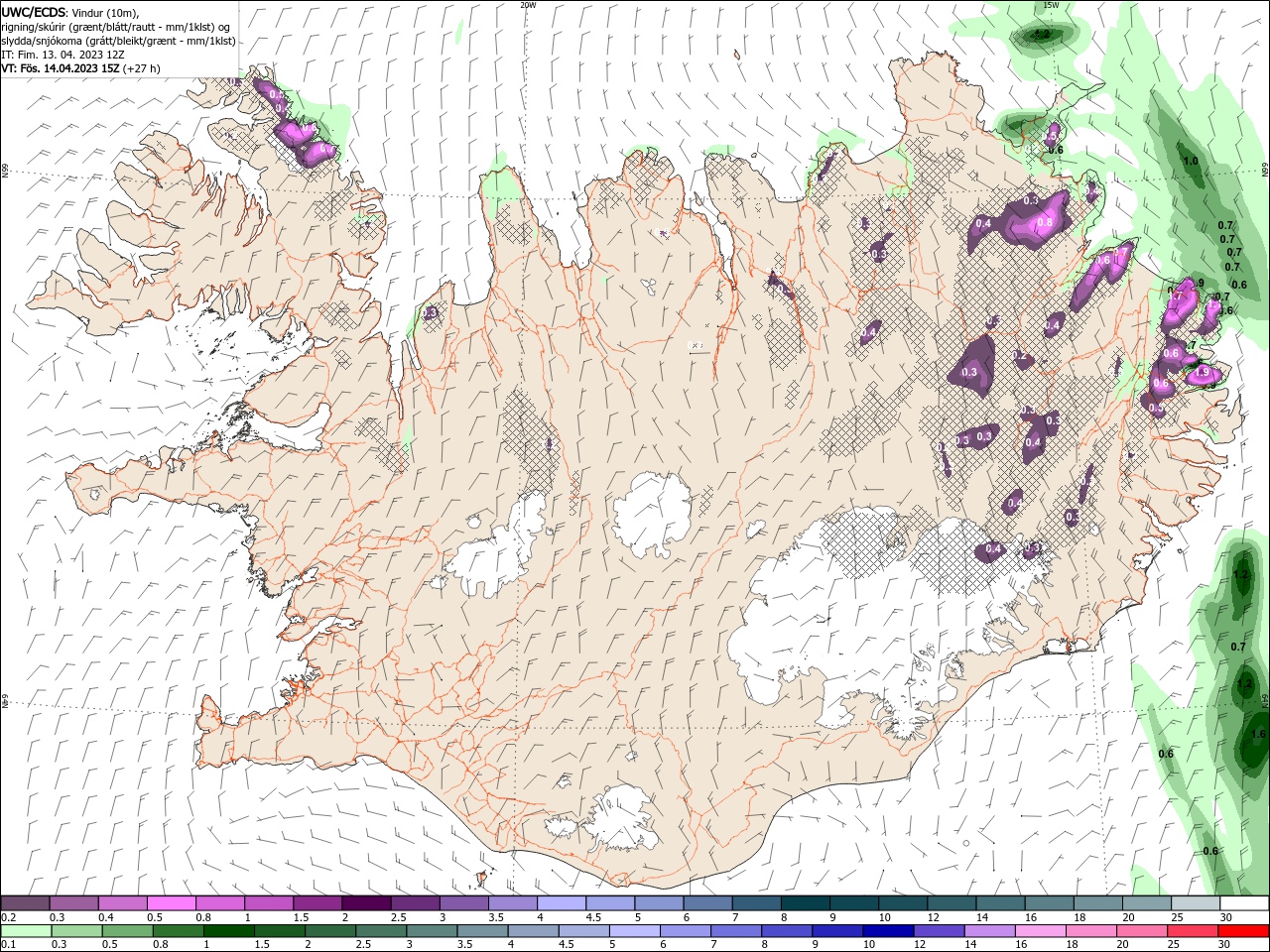Click the '(+27 h)' forecast offset text
The height and width of the screenshot is (952, 1270).
click(142, 68)
